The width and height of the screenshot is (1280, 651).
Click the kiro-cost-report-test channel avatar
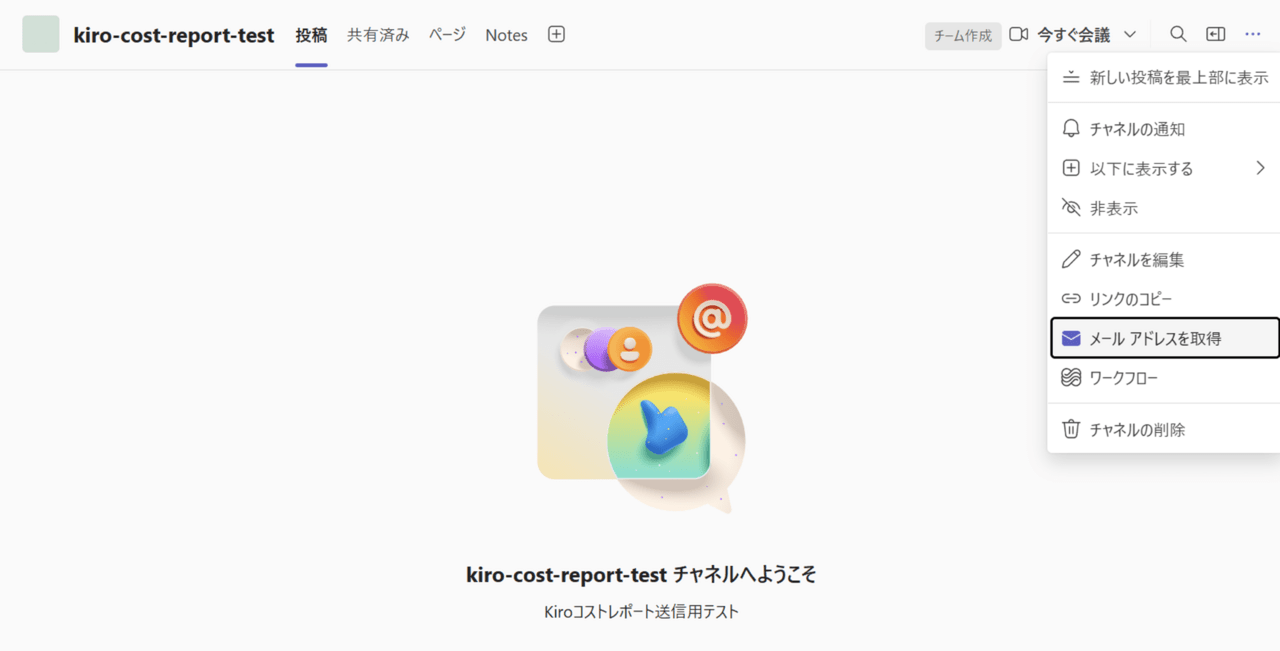(x=41, y=34)
